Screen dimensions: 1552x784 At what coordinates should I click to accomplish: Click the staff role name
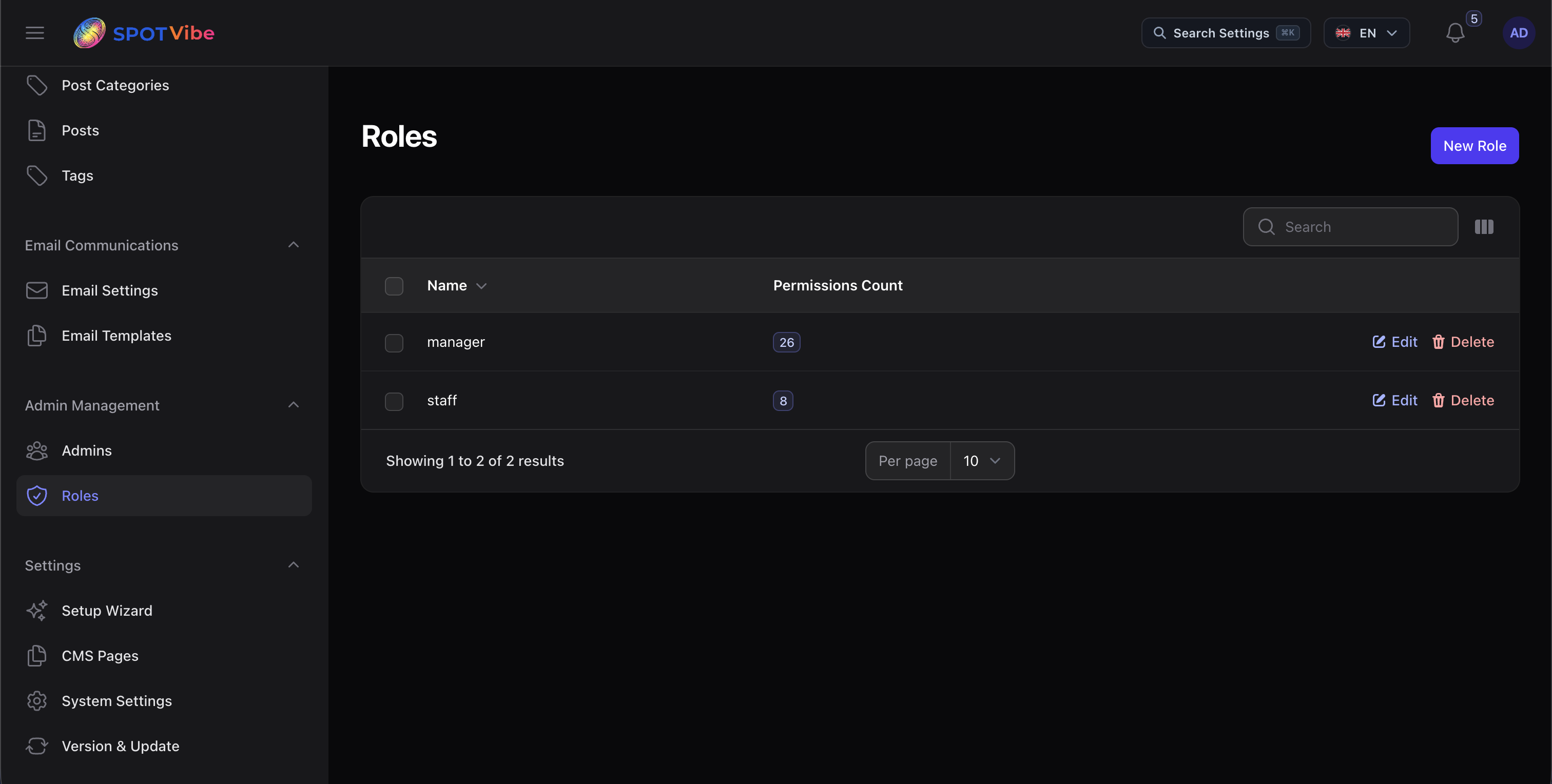click(x=441, y=400)
